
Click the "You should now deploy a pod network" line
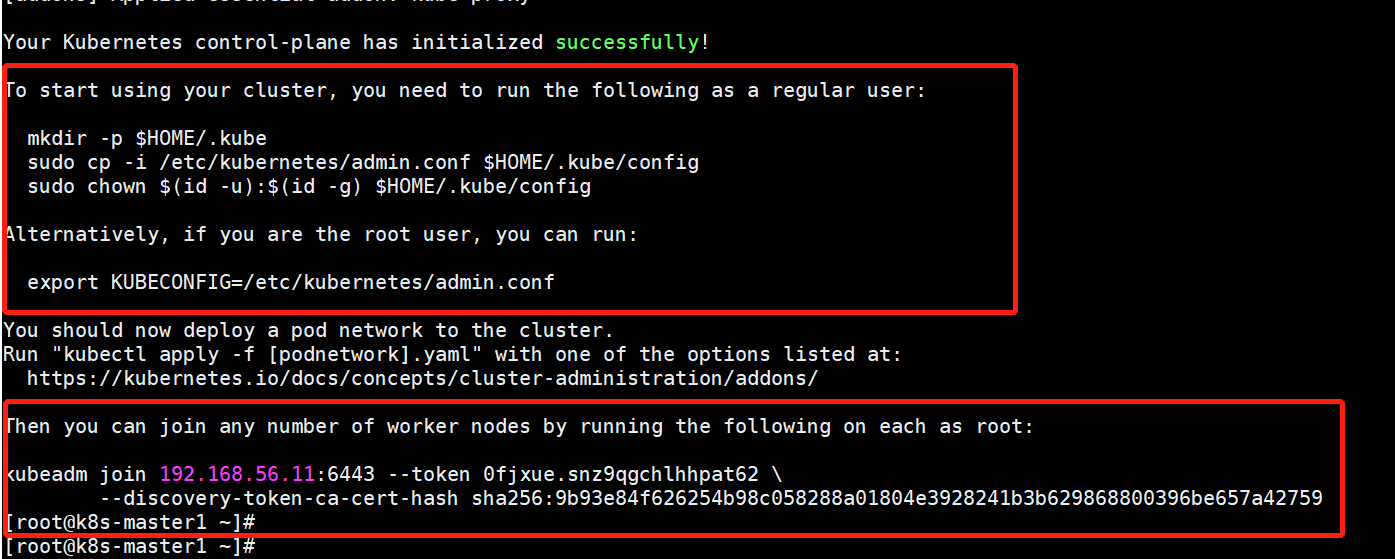pos(308,330)
